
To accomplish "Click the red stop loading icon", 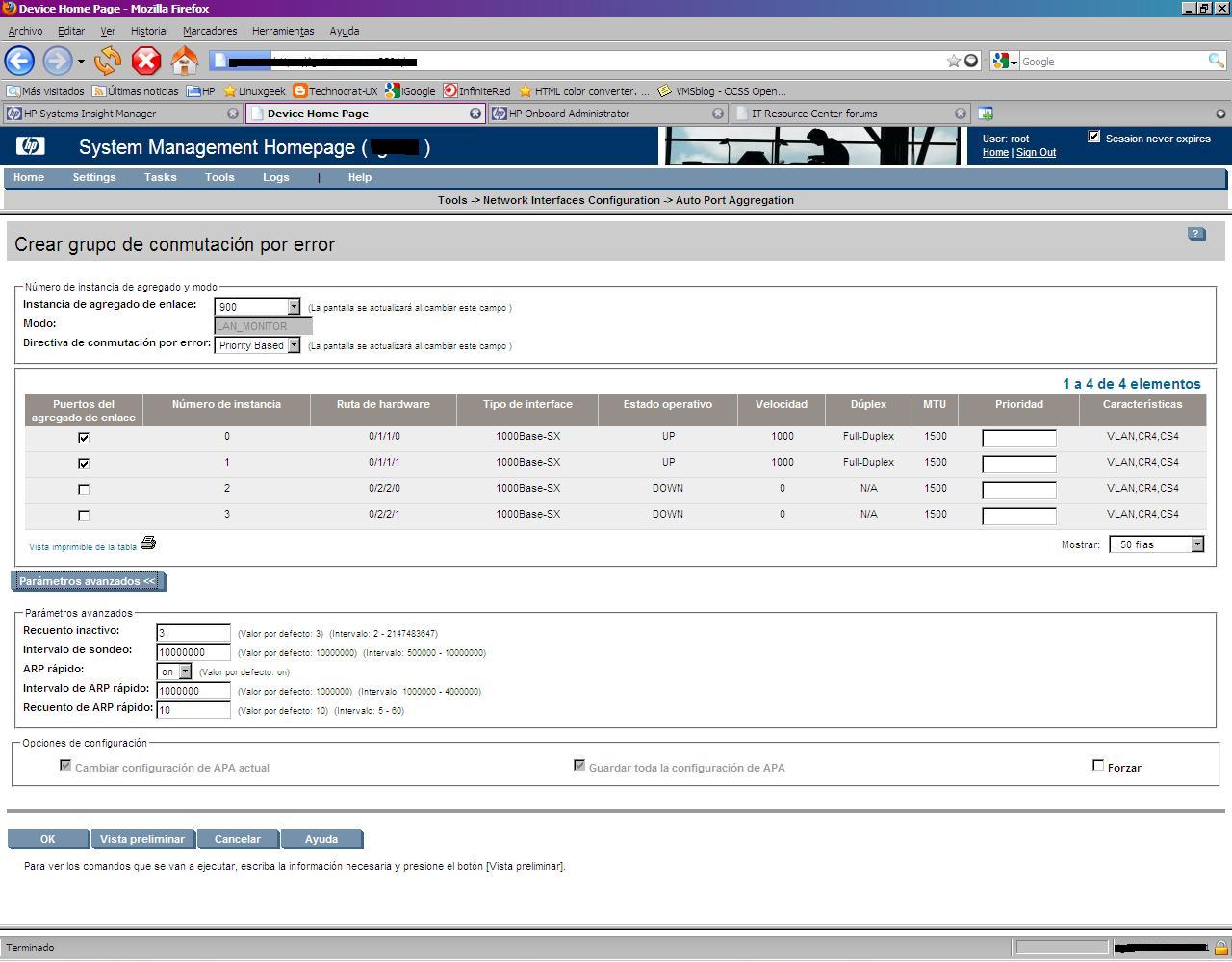I will (145, 62).
